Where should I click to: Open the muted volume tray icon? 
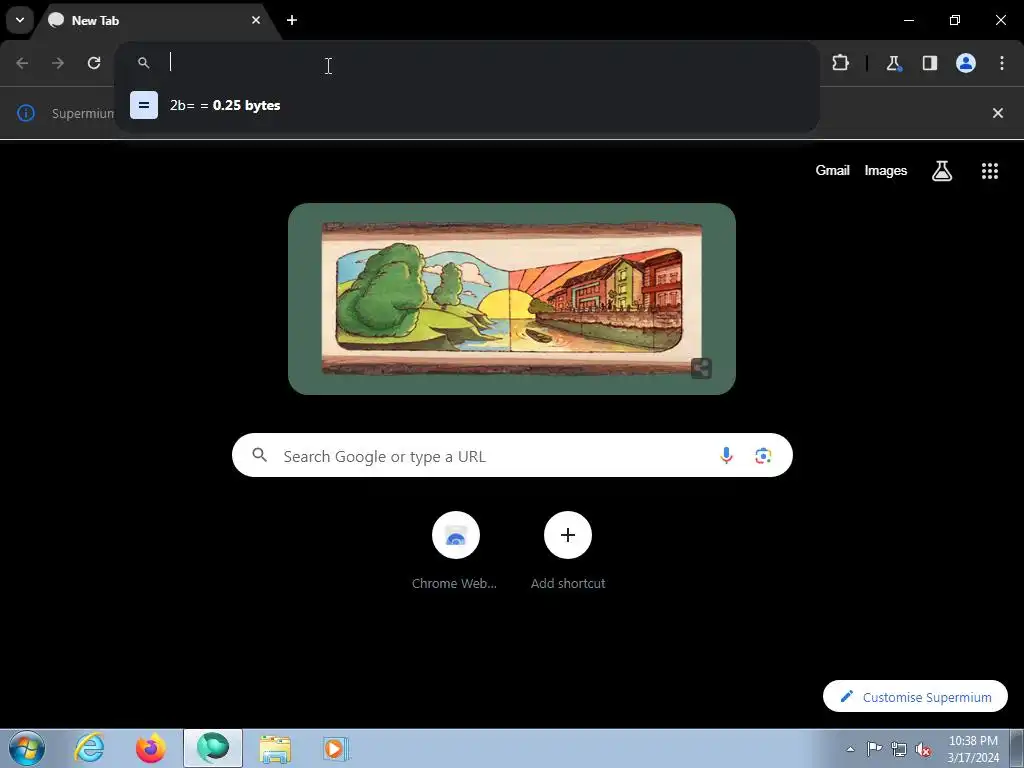point(923,749)
